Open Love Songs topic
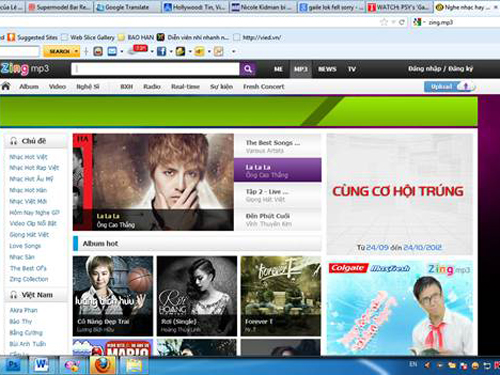 click(25, 246)
